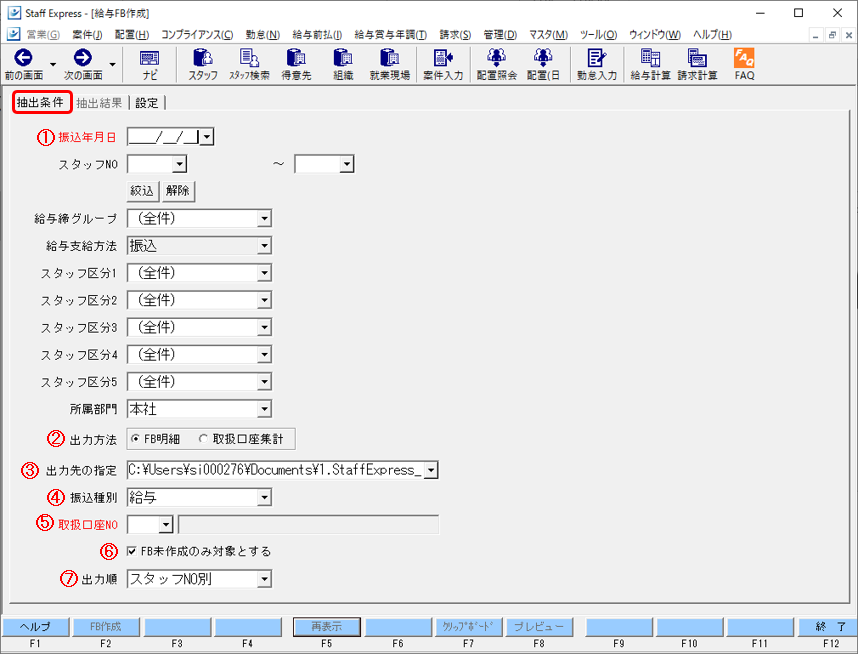Open the 配置(H) menu
Screen dimensions: 858x654
point(131,34)
